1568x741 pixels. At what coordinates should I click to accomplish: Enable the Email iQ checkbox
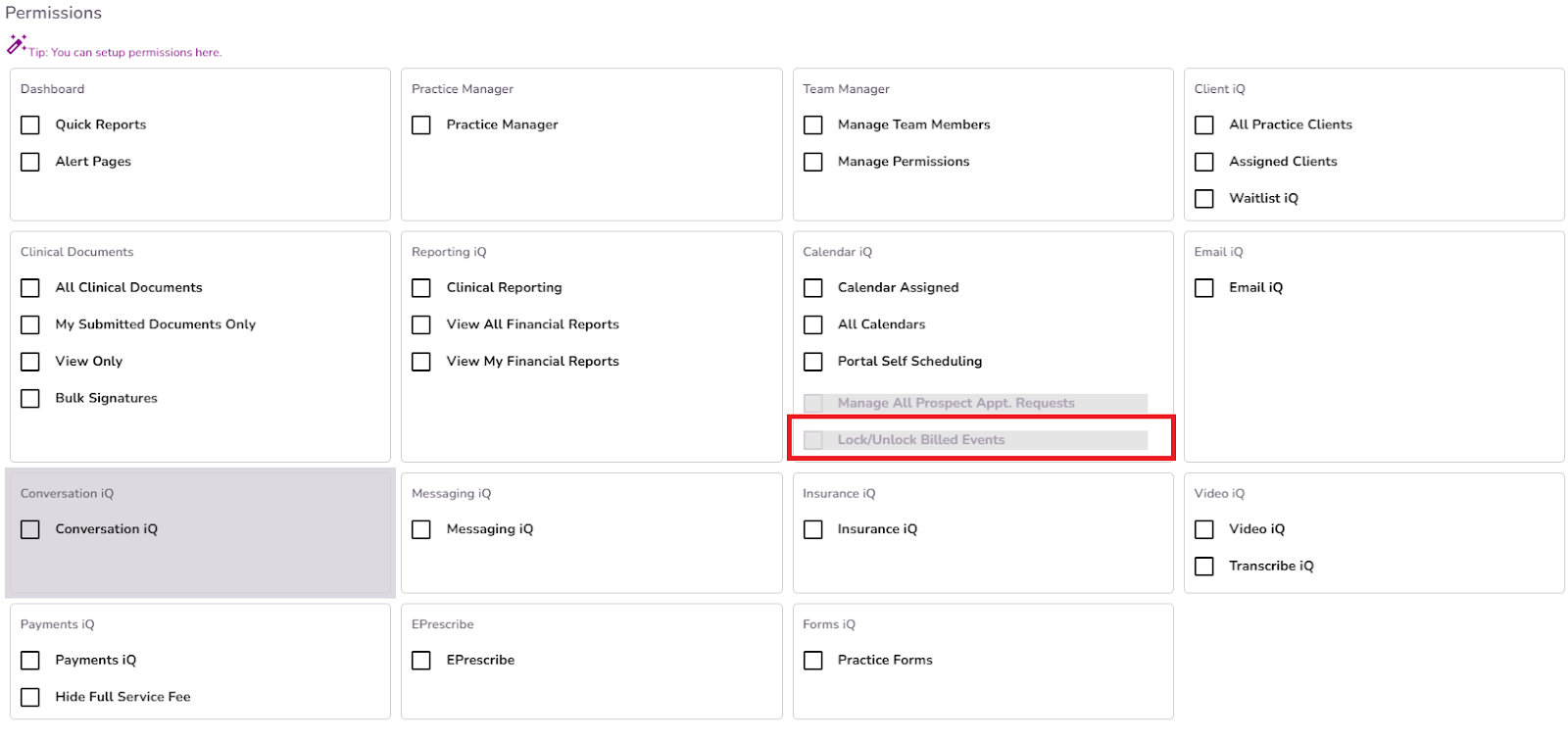click(1204, 288)
